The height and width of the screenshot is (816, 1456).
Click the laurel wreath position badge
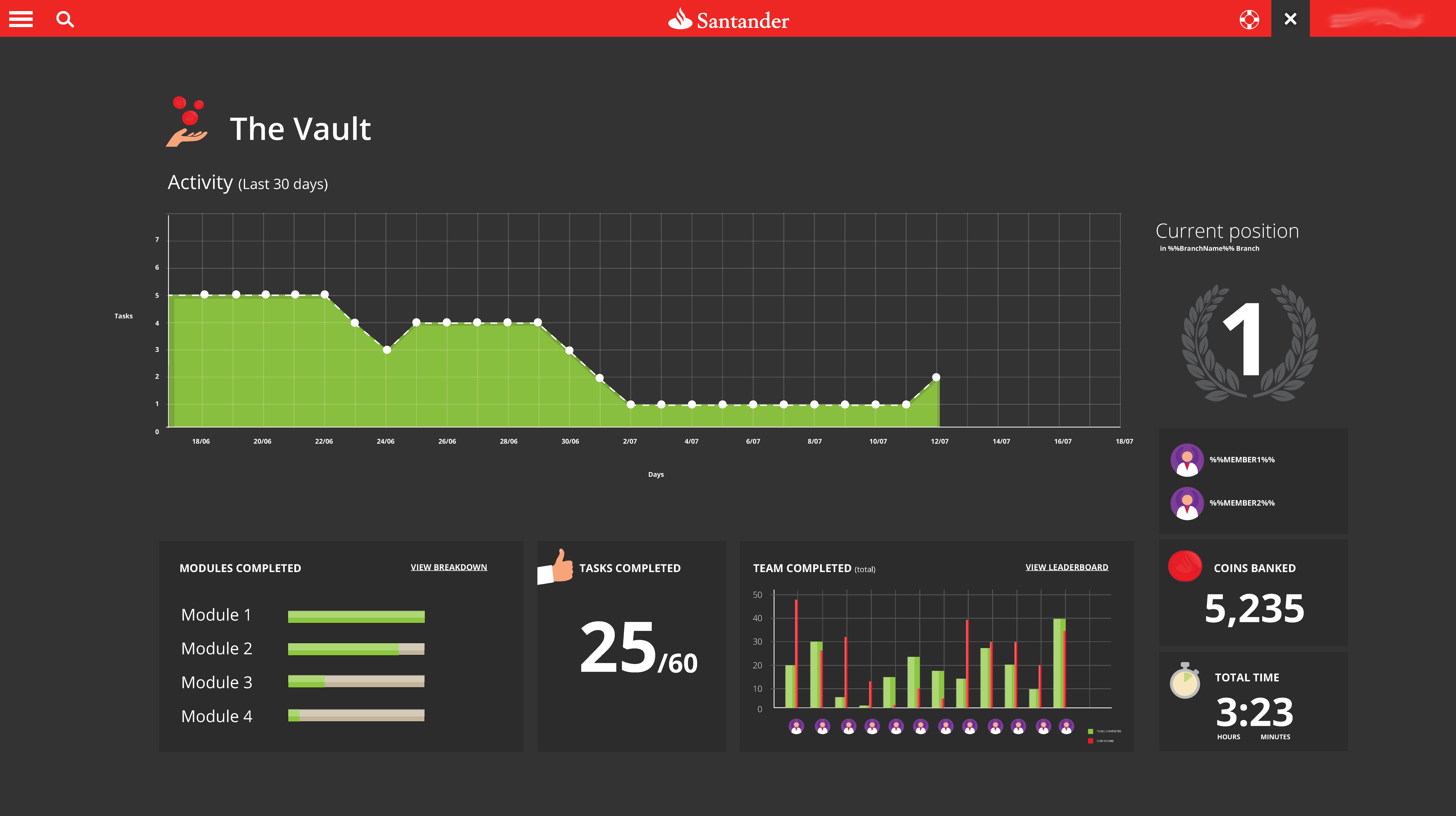pyautogui.click(x=1250, y=343)
